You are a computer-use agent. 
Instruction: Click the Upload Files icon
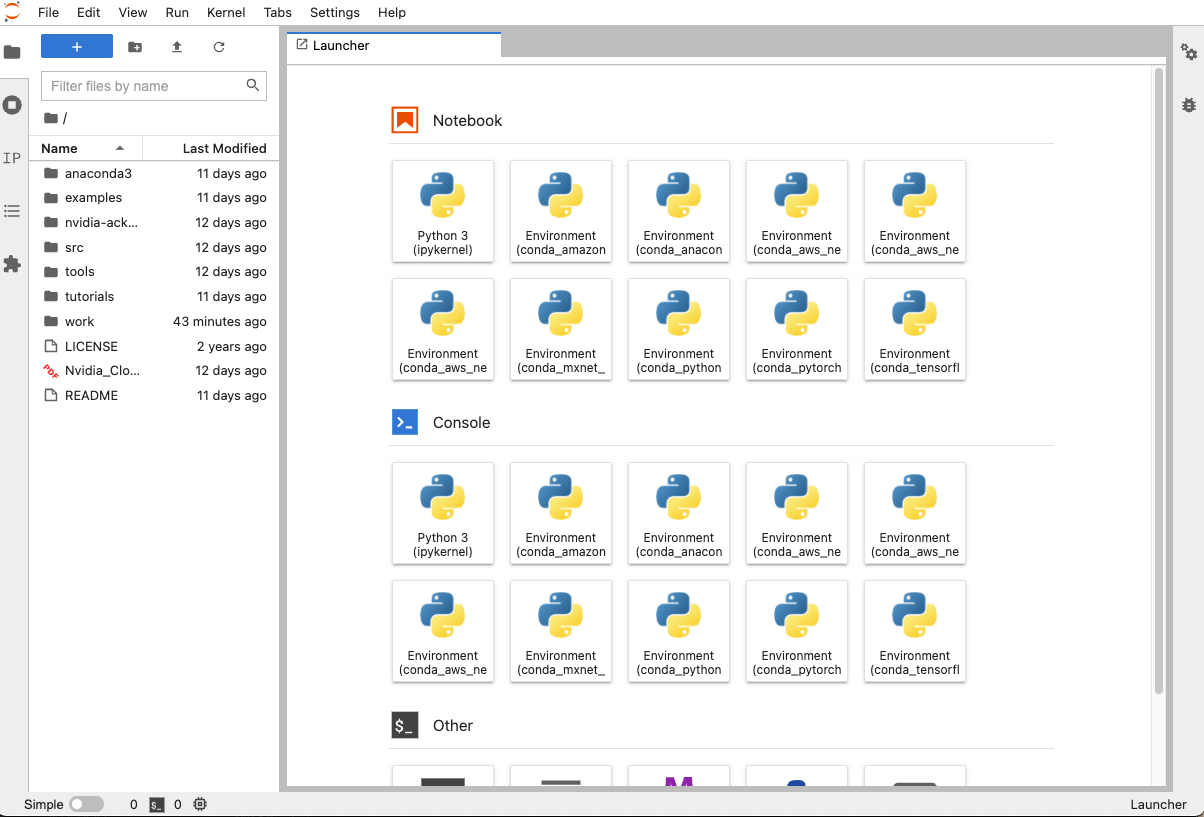(x=177, y=47)
